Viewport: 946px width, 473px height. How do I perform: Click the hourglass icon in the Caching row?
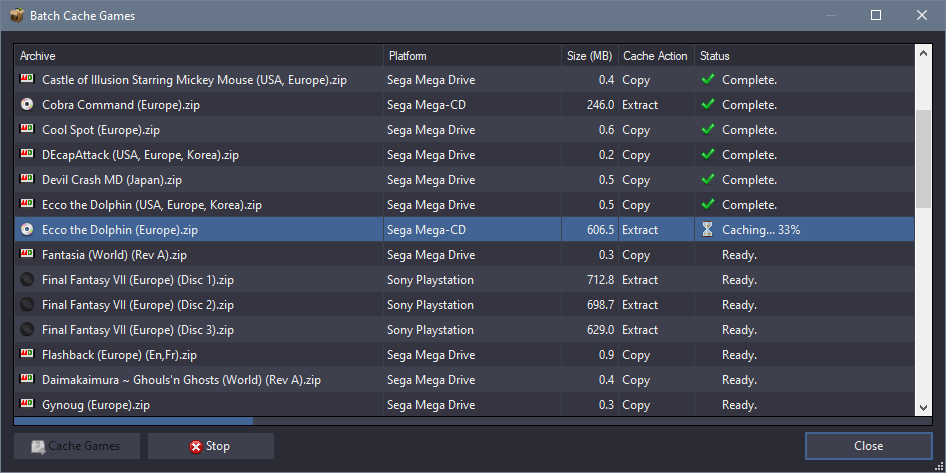707,230
